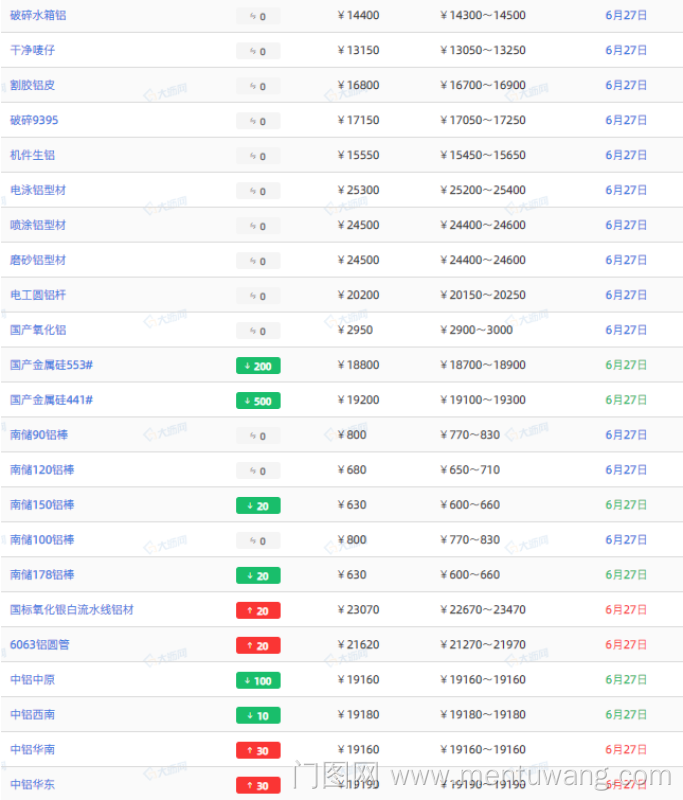This screenshot has width=683, height=800.
Task: Open the 电泳铝型材 product link
Action: [x=38, y=190]
